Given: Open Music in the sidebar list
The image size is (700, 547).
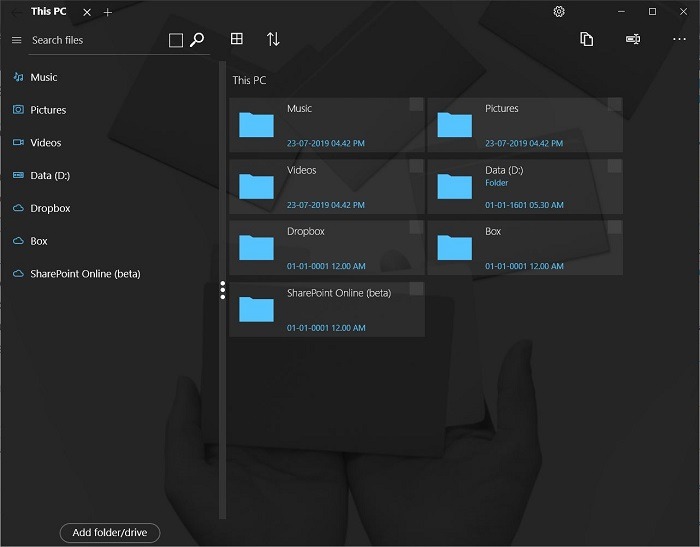Looking at the screenshot, I should click(x=44, y=77).
